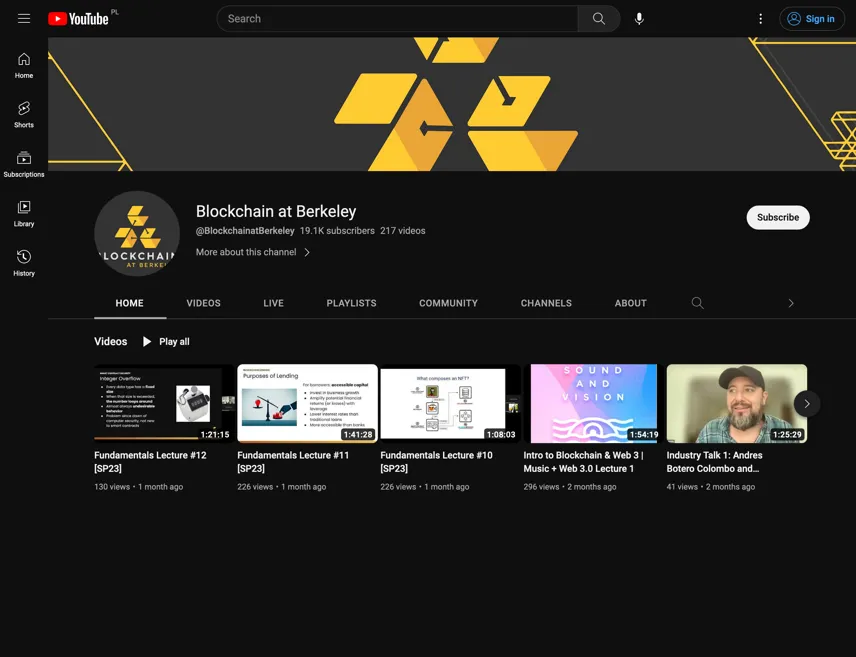
Task: Click More about this channel text
Action: 246,252
